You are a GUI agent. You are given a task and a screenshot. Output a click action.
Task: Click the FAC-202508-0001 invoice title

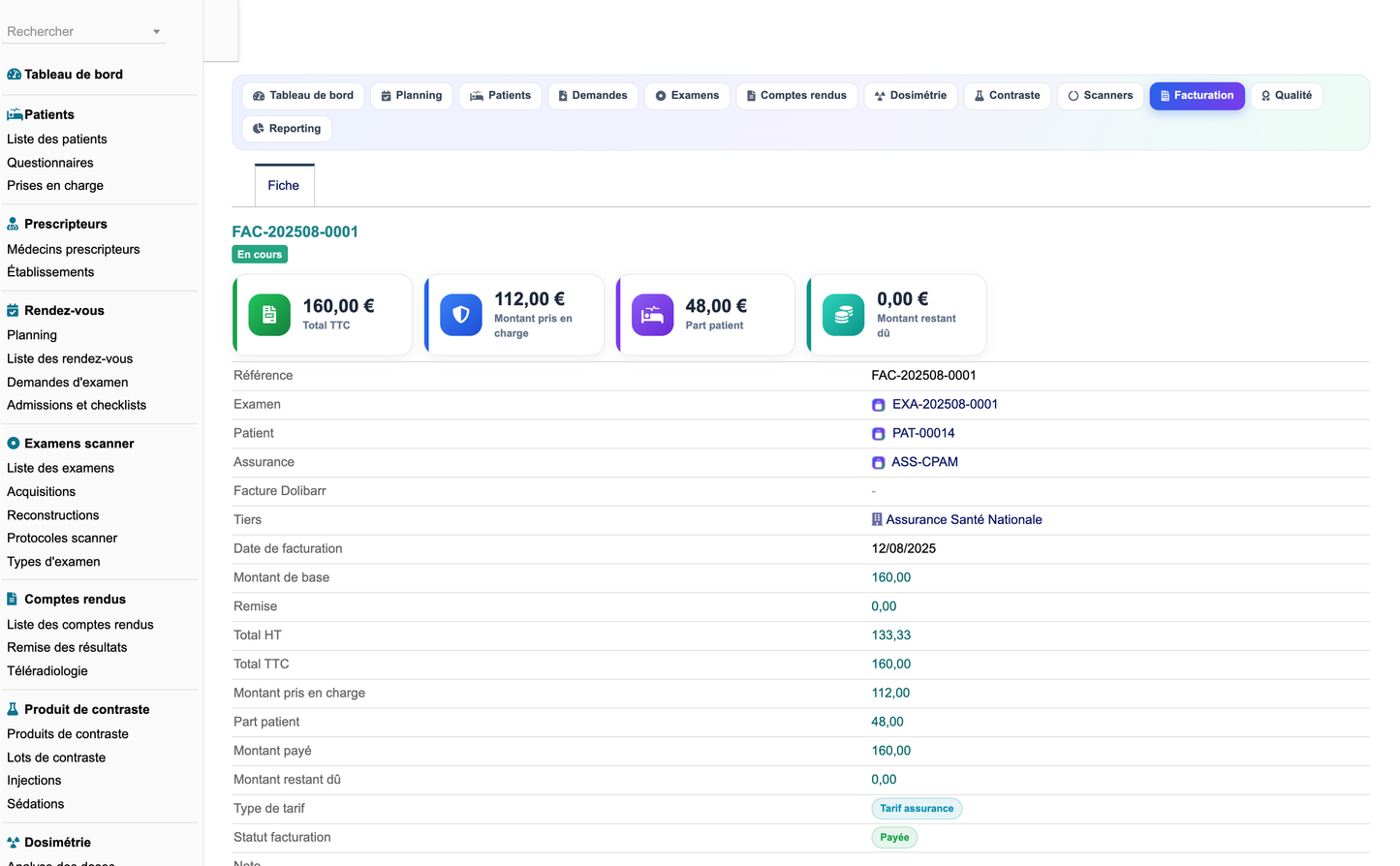pos(296,232)
